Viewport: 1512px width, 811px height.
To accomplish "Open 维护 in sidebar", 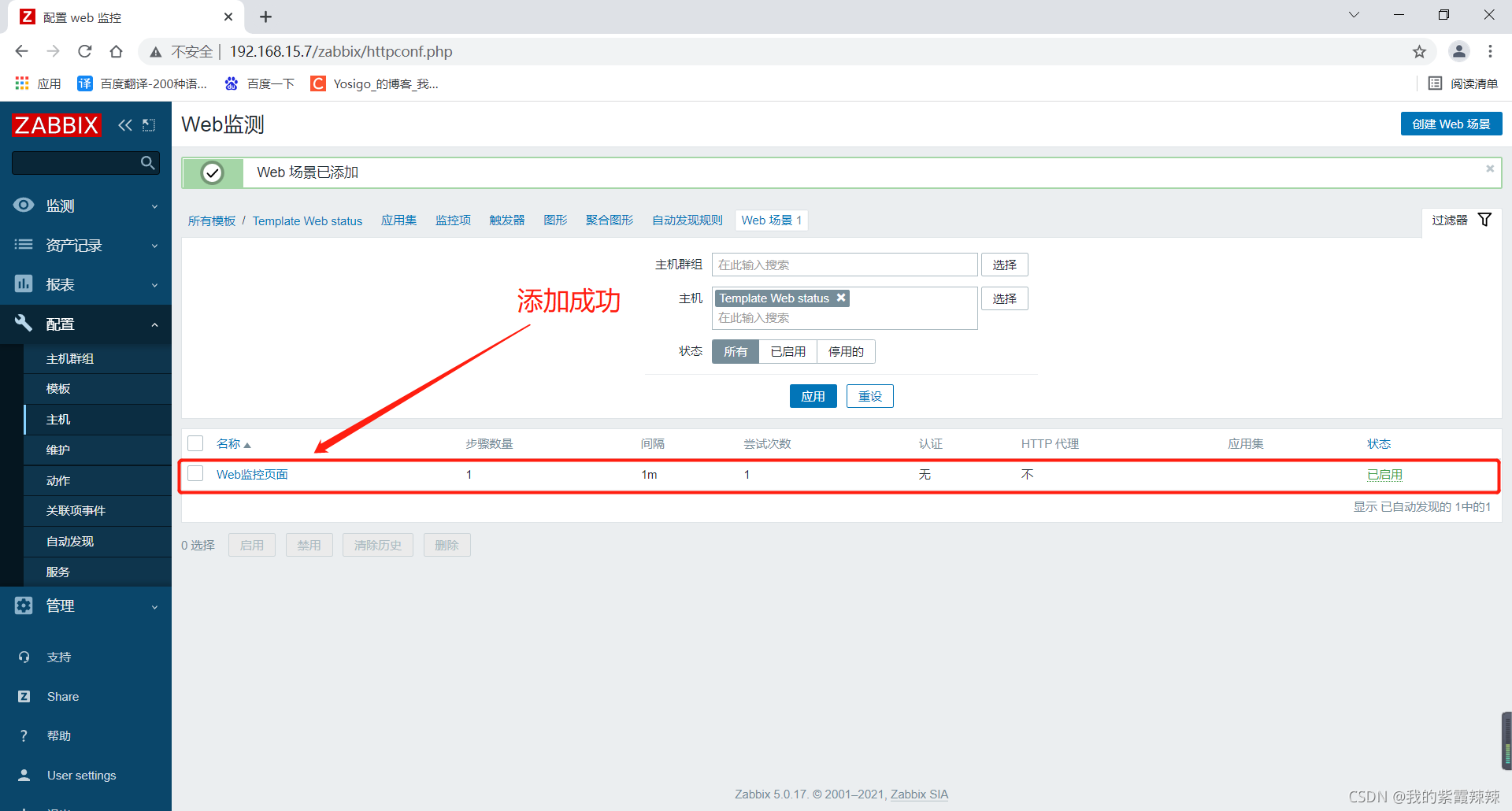I will click(98, 450).
